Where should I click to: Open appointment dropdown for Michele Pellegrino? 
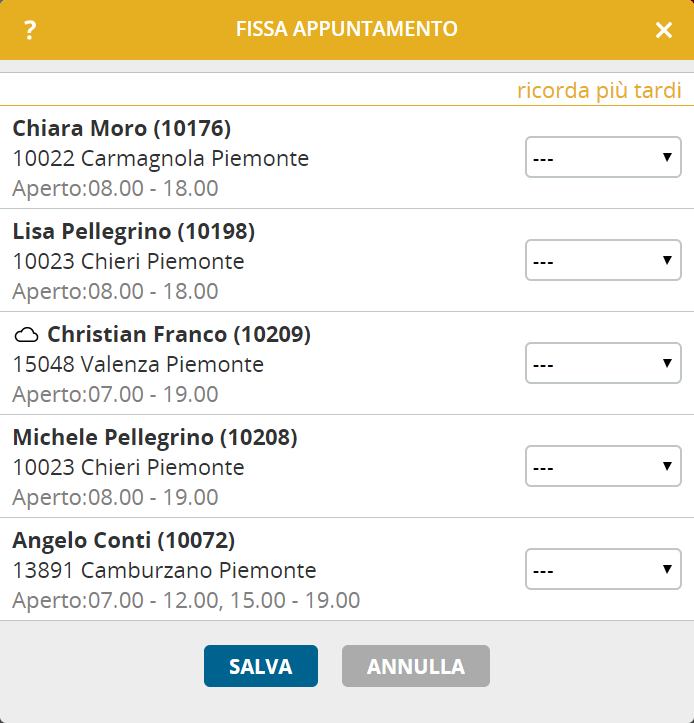coord(603,467)
